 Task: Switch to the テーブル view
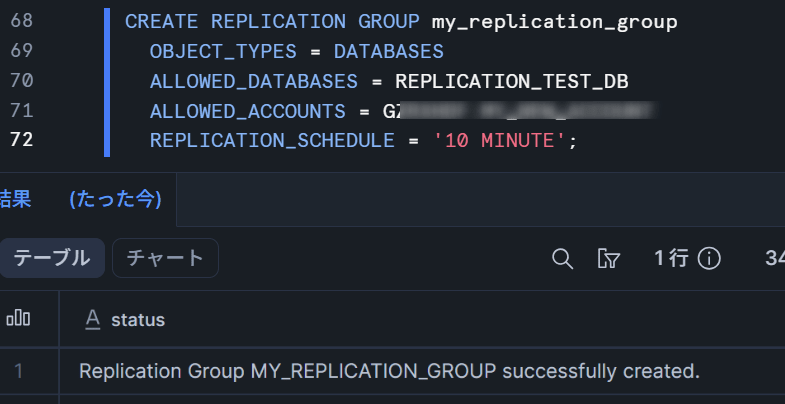pyautogui.click(x=51, y=258)
